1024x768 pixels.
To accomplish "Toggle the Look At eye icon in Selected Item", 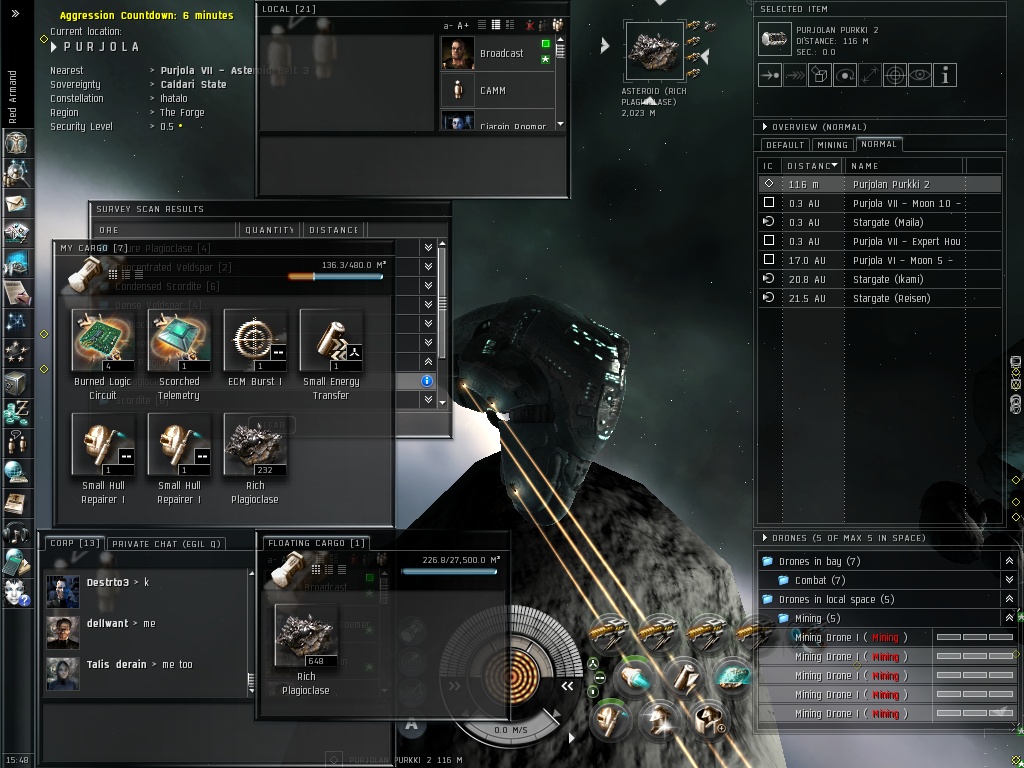I will point(920,75).
